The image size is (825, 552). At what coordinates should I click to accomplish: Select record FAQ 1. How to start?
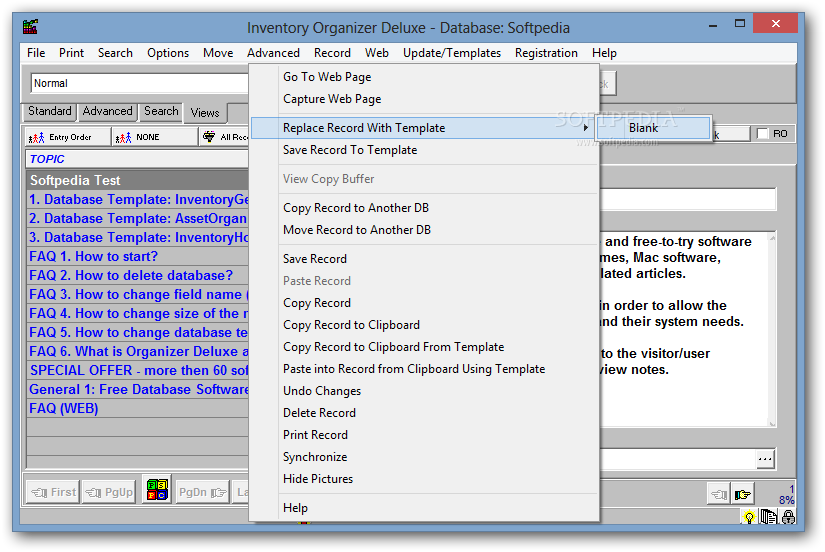(137, 256)
